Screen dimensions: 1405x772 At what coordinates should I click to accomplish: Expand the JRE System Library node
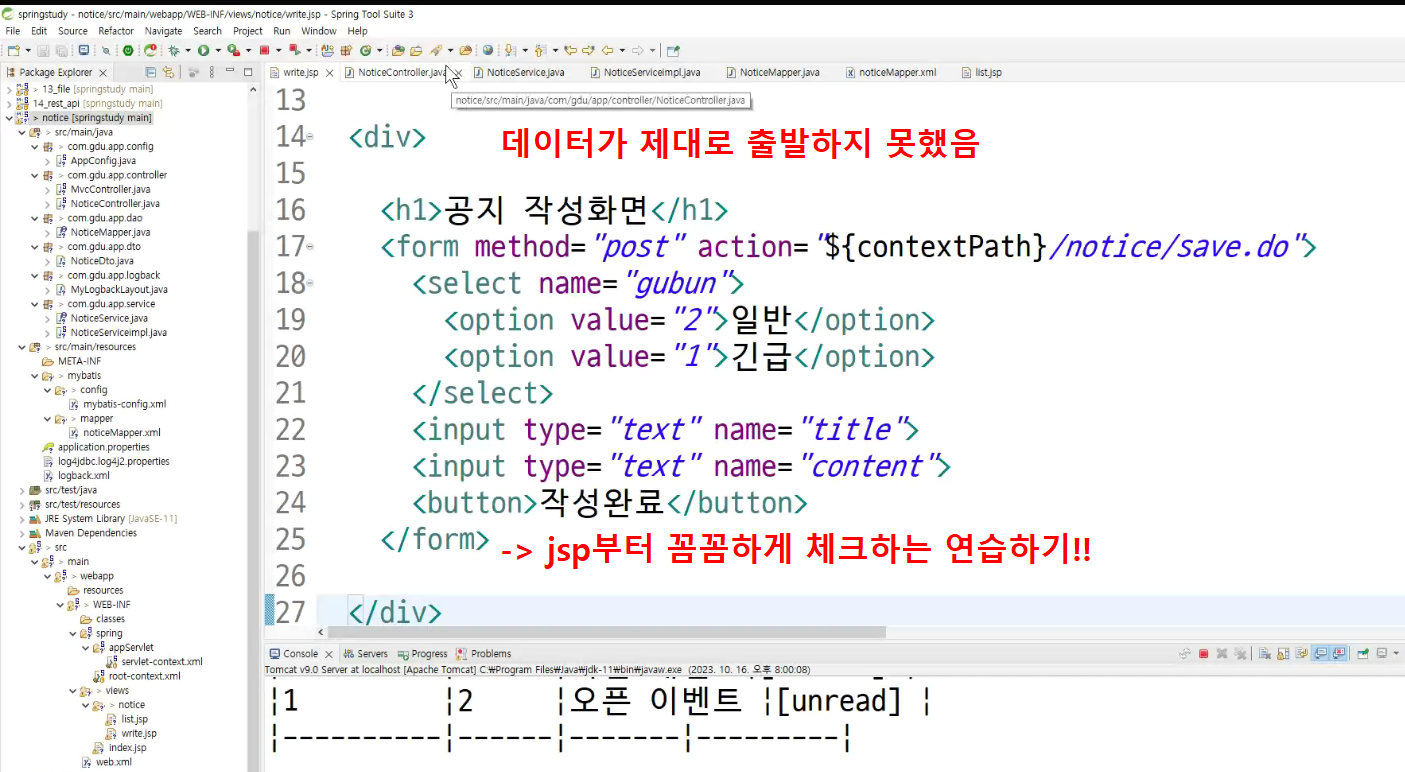22,519
